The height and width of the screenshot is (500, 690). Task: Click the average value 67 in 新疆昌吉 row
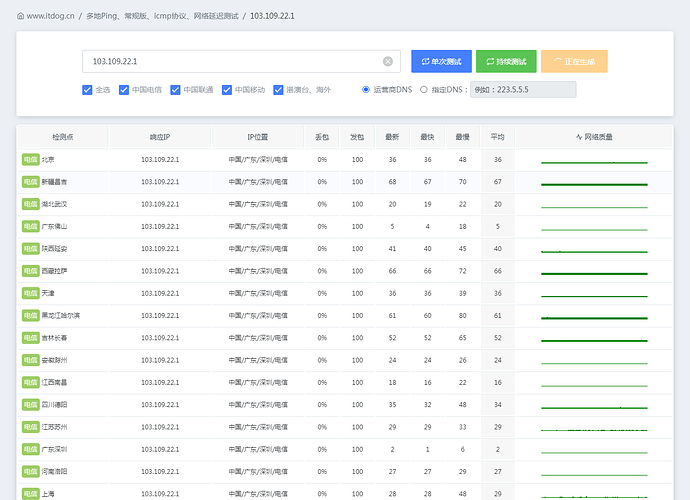[498, 182]
